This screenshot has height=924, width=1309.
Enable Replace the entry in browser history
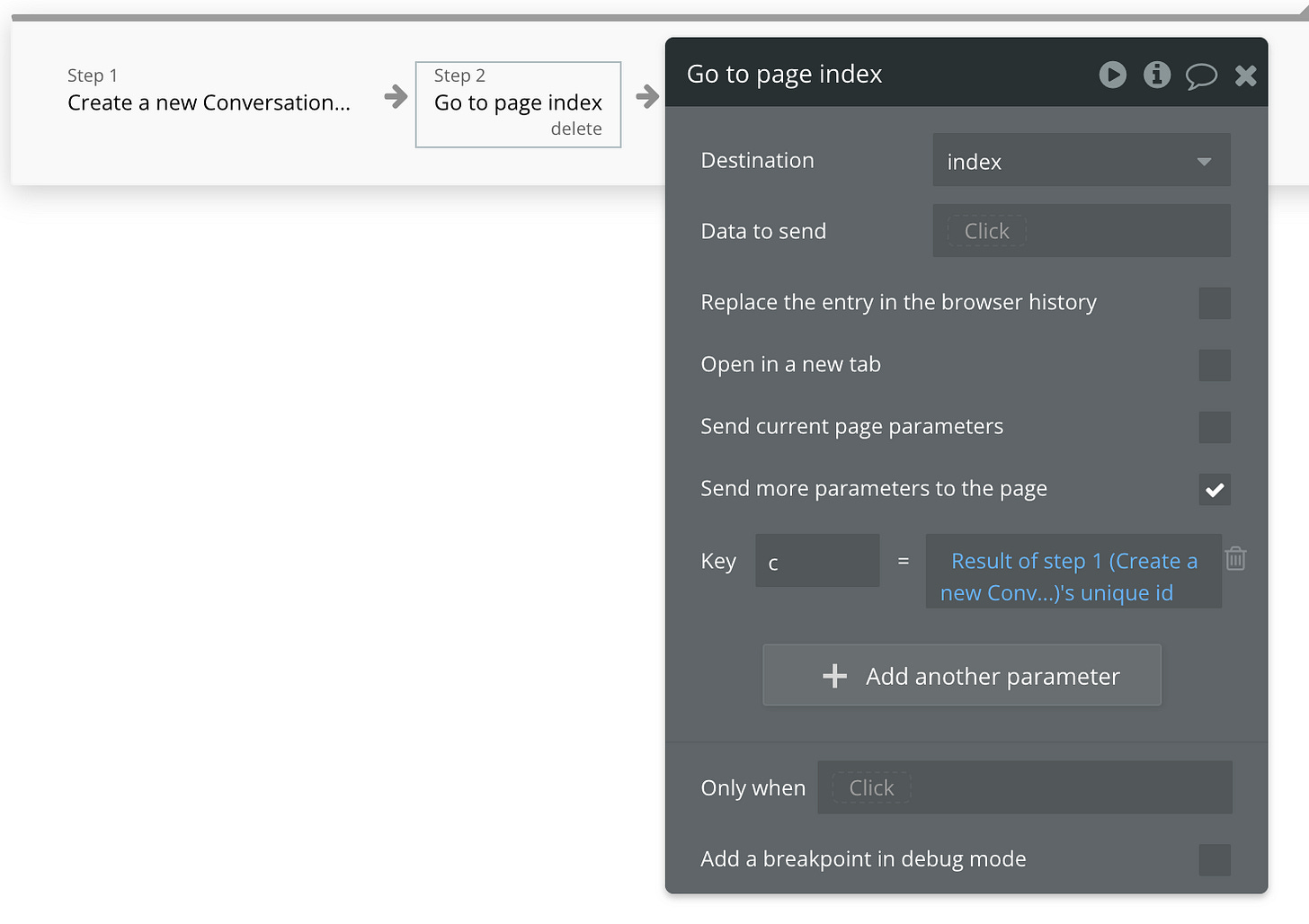[x=1215, y=303]
